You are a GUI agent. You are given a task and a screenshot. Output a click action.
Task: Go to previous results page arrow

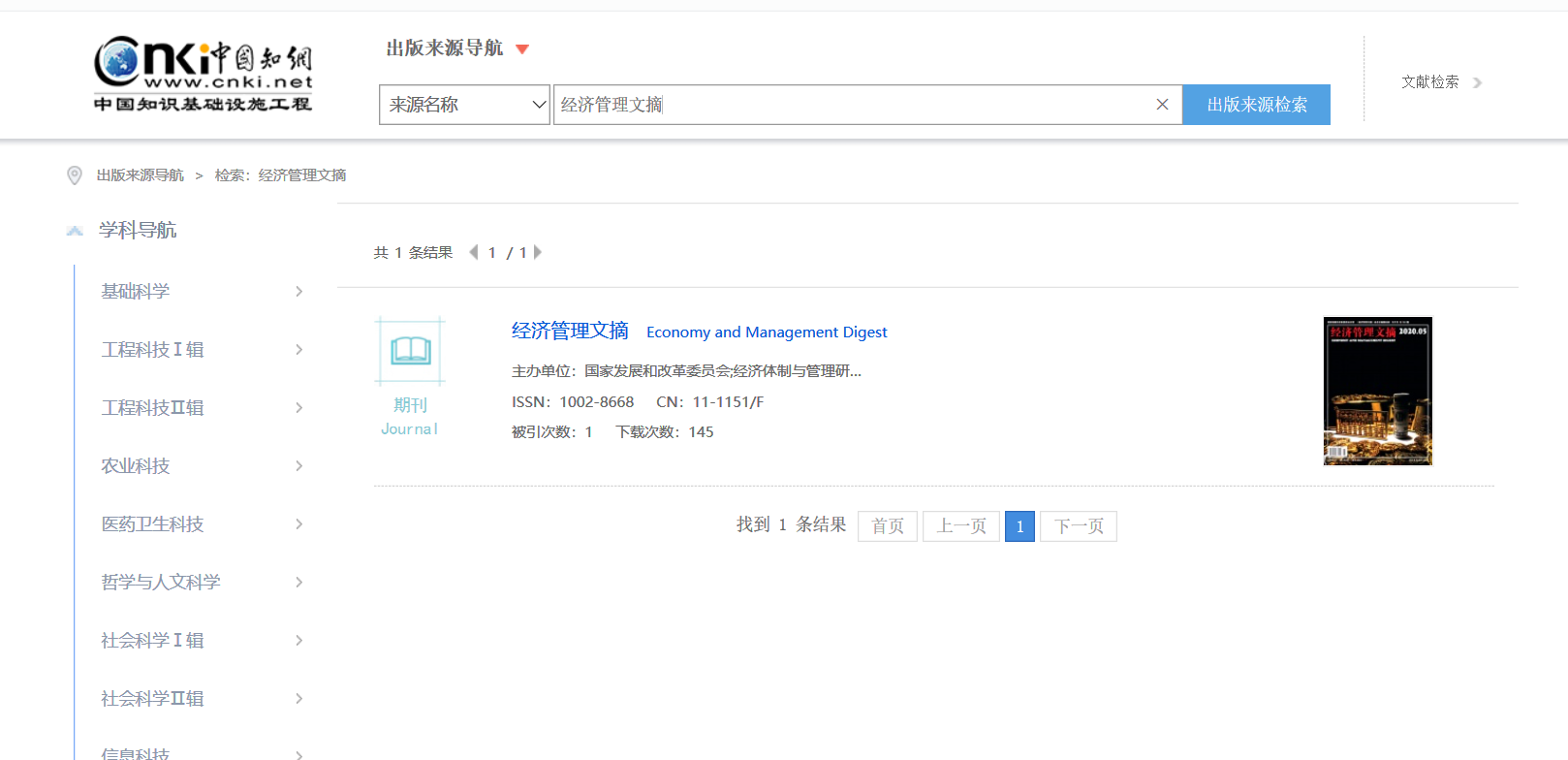point(474,252)
